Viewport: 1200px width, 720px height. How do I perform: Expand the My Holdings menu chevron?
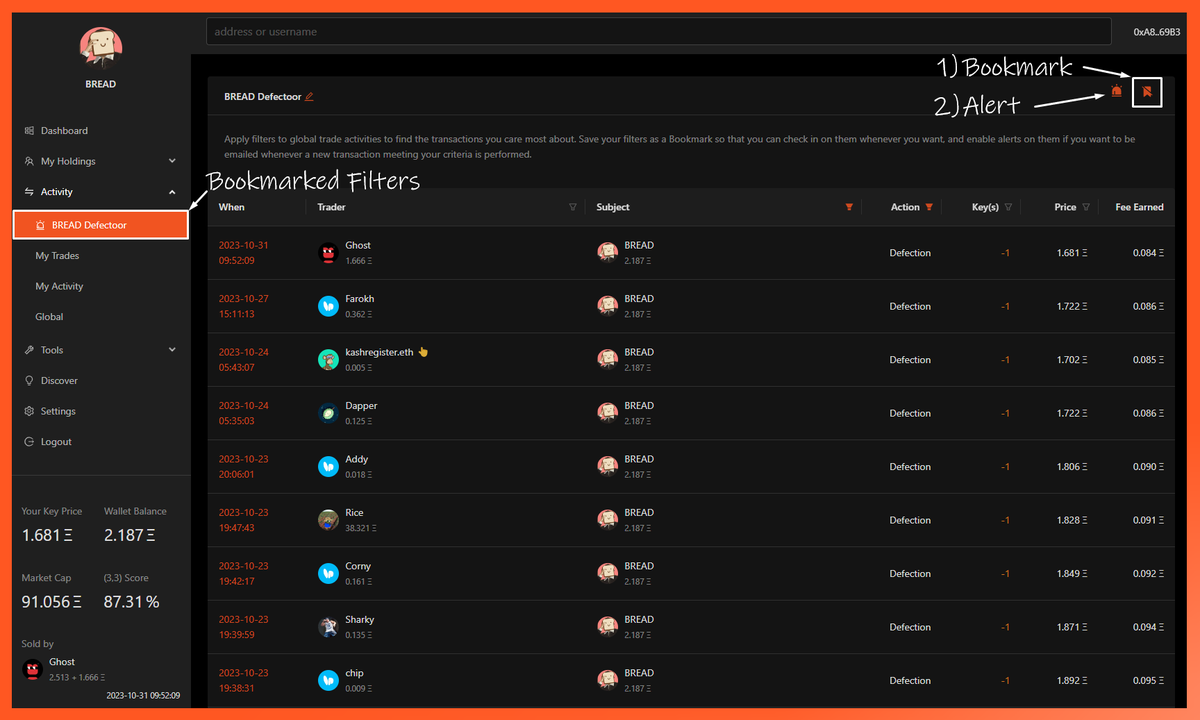pyautogui.click(x=172, y=161)
